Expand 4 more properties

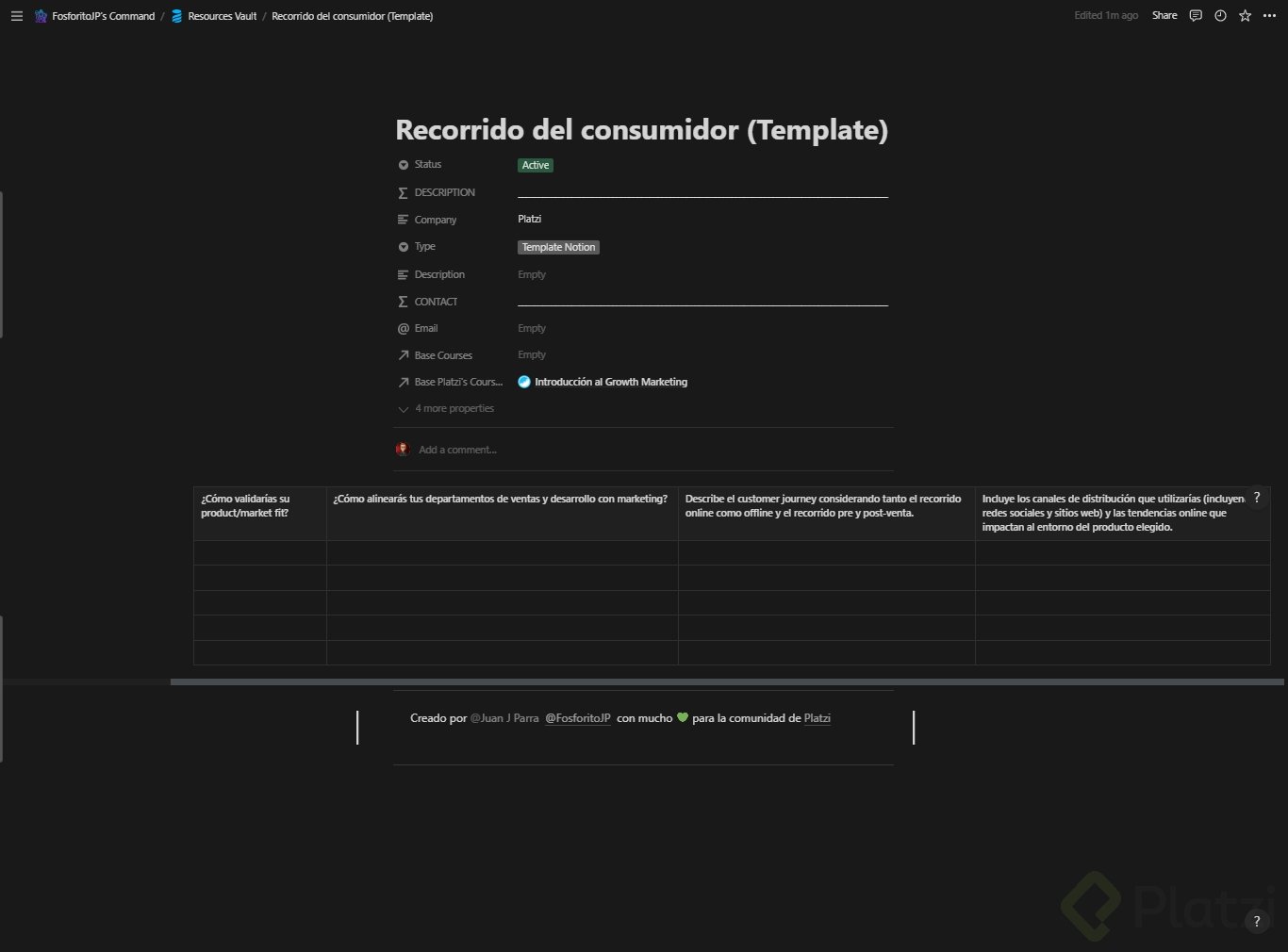(447, 409)
